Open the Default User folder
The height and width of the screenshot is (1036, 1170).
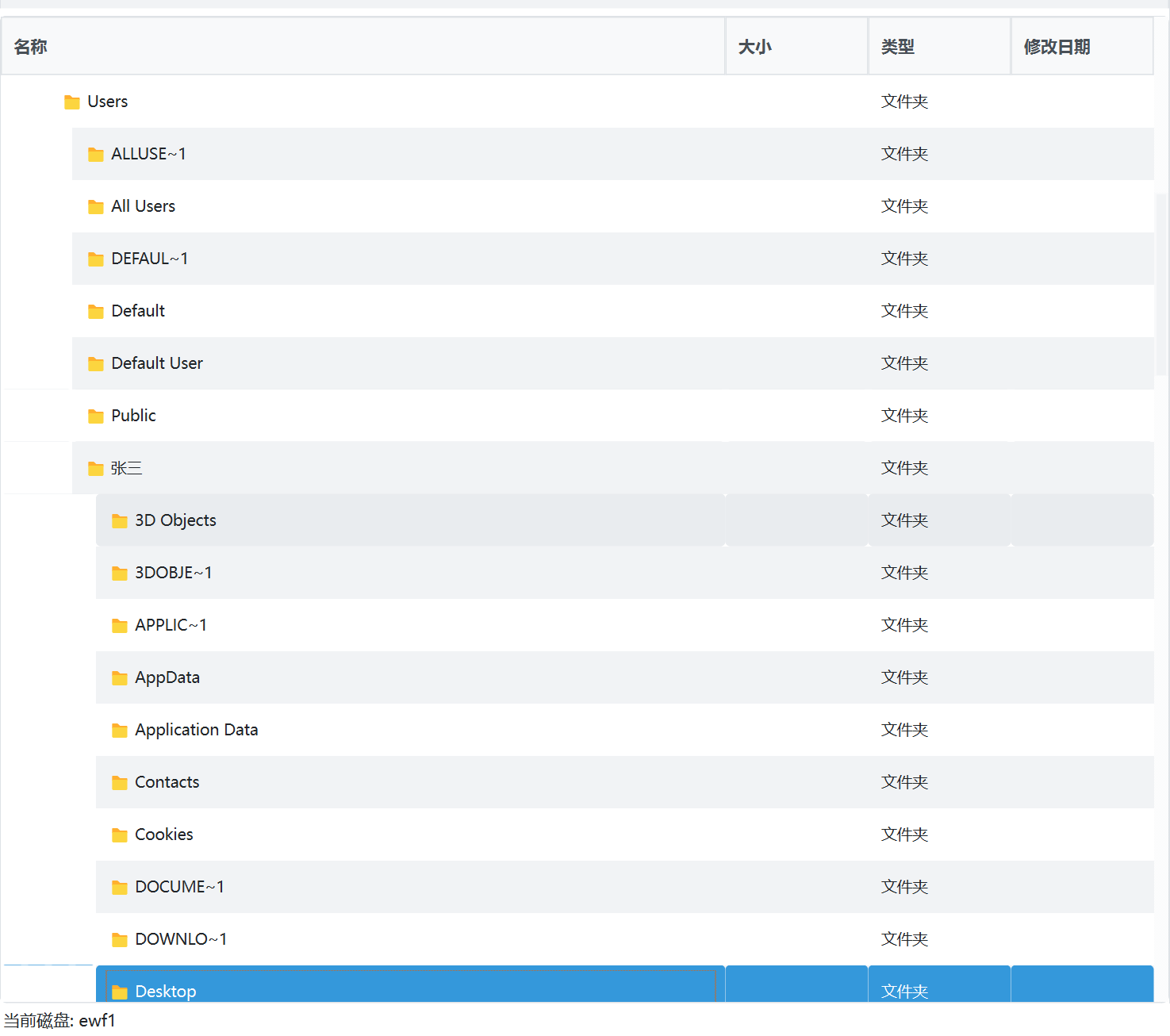click(x=157, y=363)
